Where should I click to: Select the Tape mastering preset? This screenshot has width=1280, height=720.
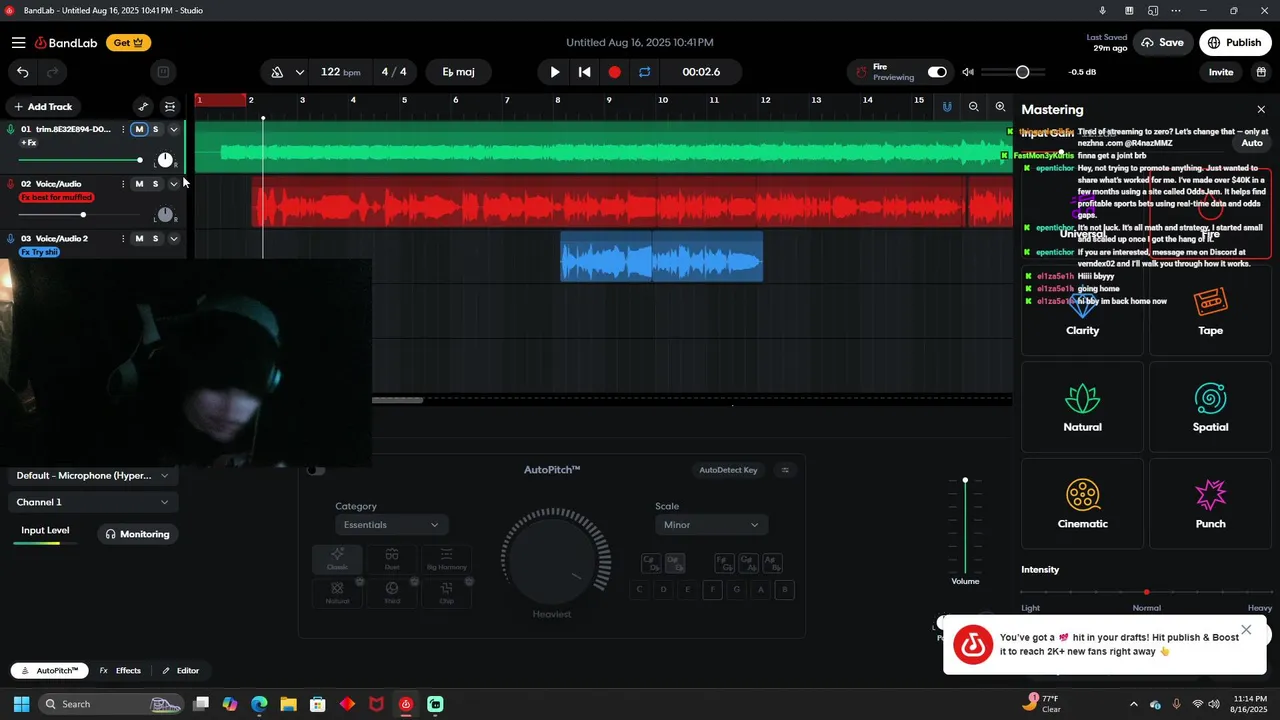point(1210,310)
